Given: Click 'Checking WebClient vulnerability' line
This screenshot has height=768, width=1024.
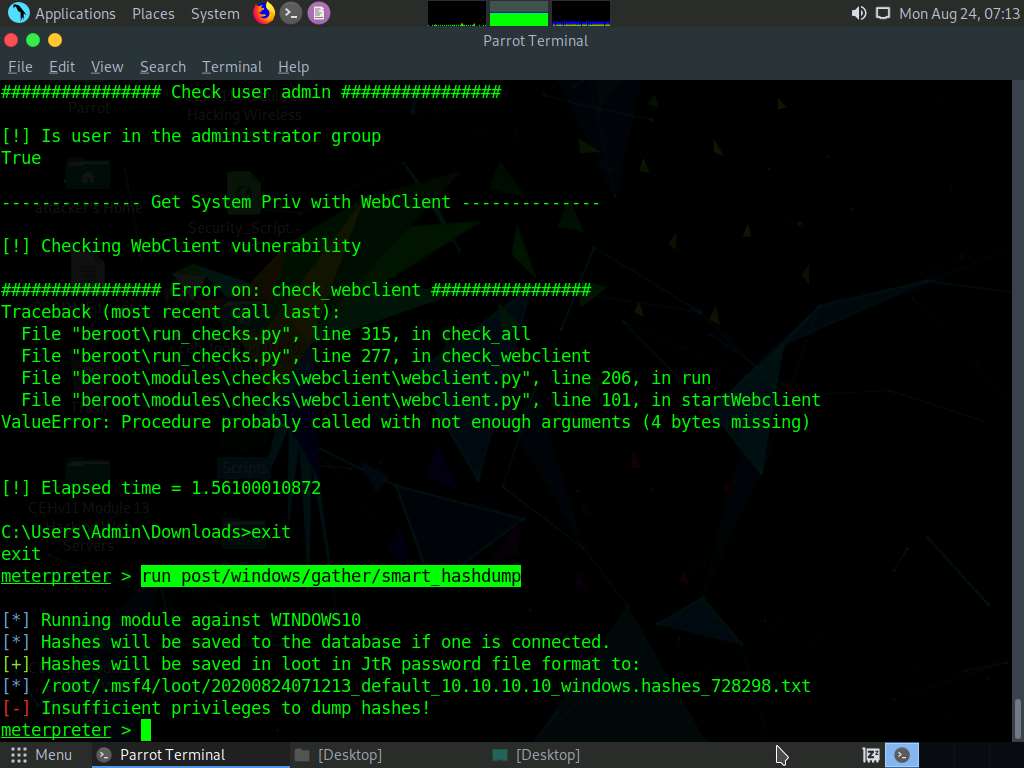Looking at the screenshot, I should [181, 246].
